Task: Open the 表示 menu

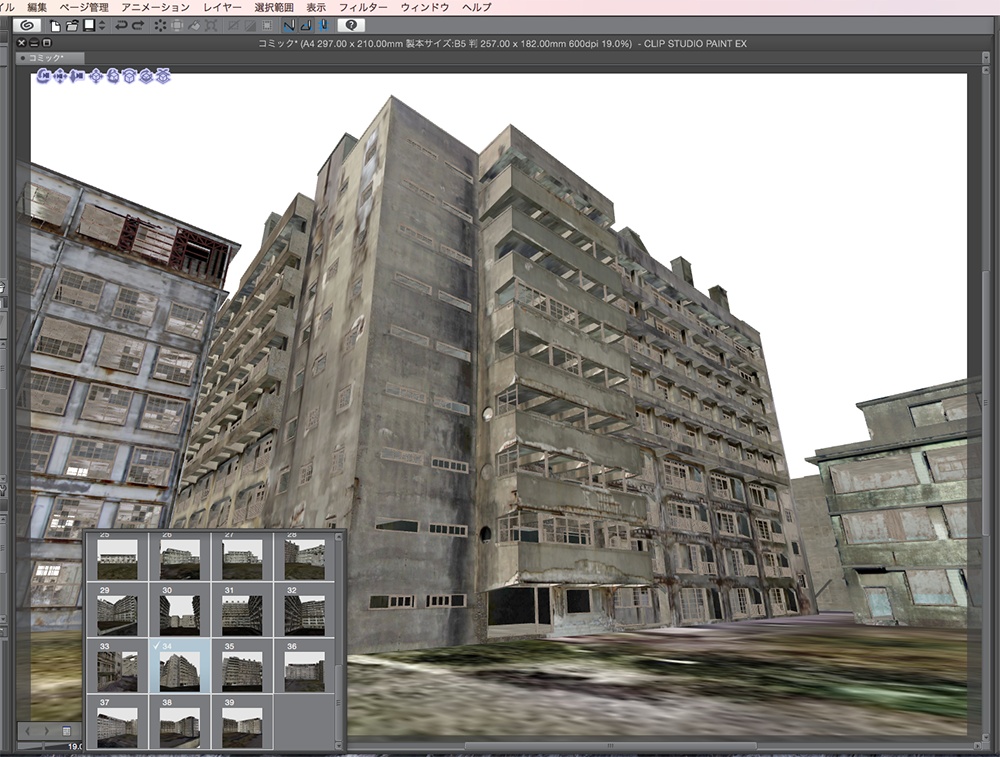Action: (x=316, y=7)
